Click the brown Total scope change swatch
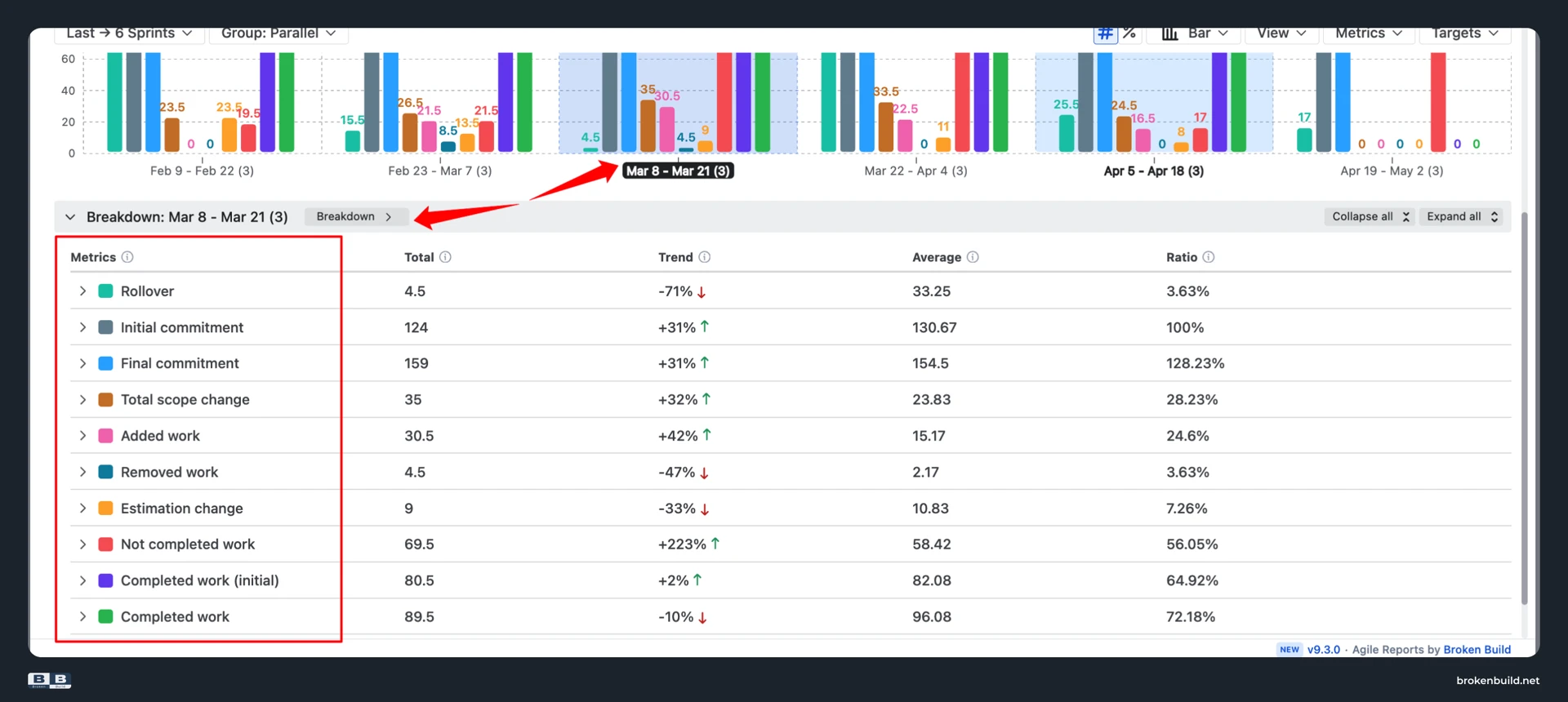The height and width of the screenshot is (702, 1568). [105, 400]
